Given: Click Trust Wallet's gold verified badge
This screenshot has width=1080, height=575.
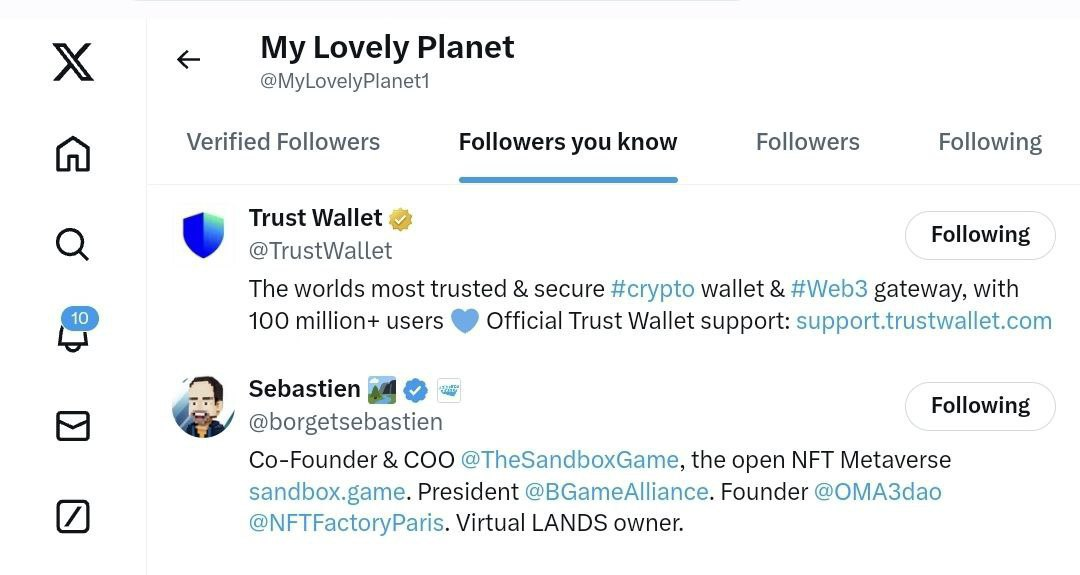Looking at the screenshot, I should [402, 219].
